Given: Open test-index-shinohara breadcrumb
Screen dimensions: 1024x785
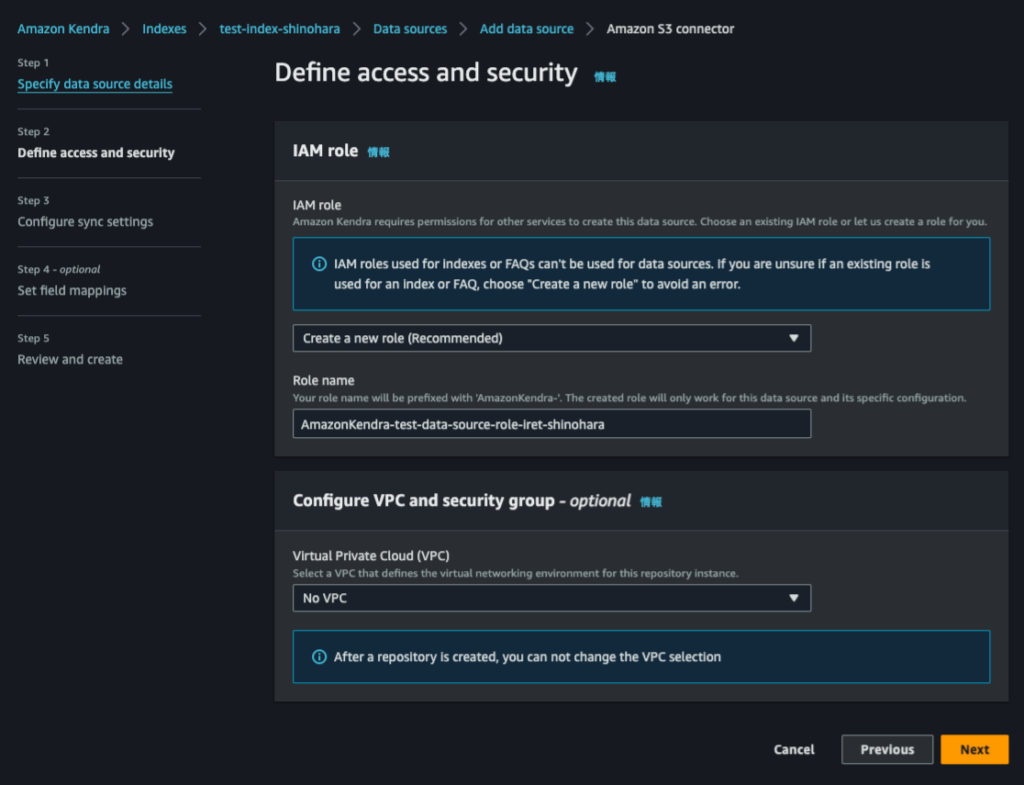Looking at the screenshot, I should click(x=279, y=29).
